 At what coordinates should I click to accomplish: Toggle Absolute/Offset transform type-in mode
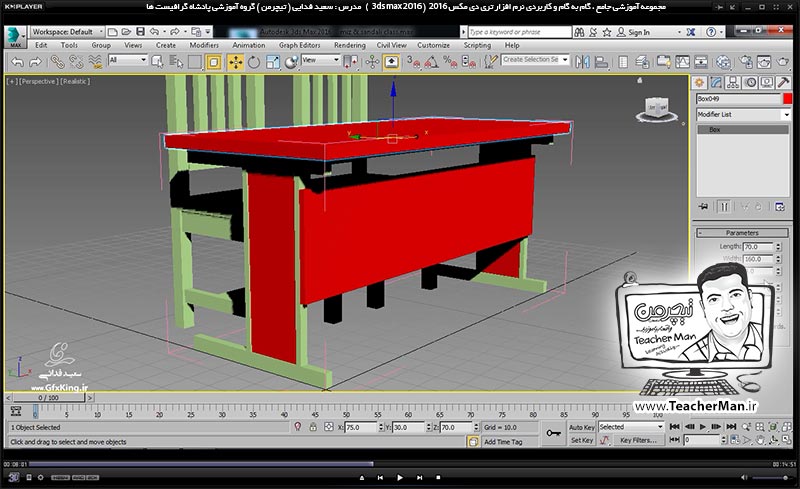[329, 427]
